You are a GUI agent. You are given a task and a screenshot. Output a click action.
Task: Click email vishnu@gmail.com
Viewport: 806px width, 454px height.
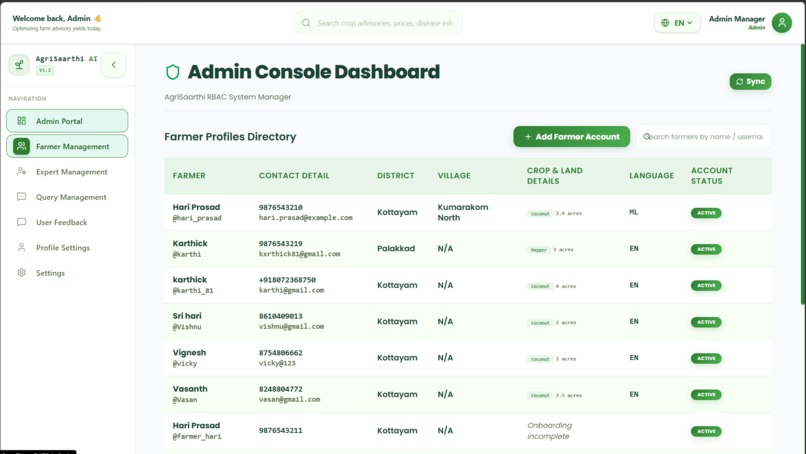click(x=291, y=326)
